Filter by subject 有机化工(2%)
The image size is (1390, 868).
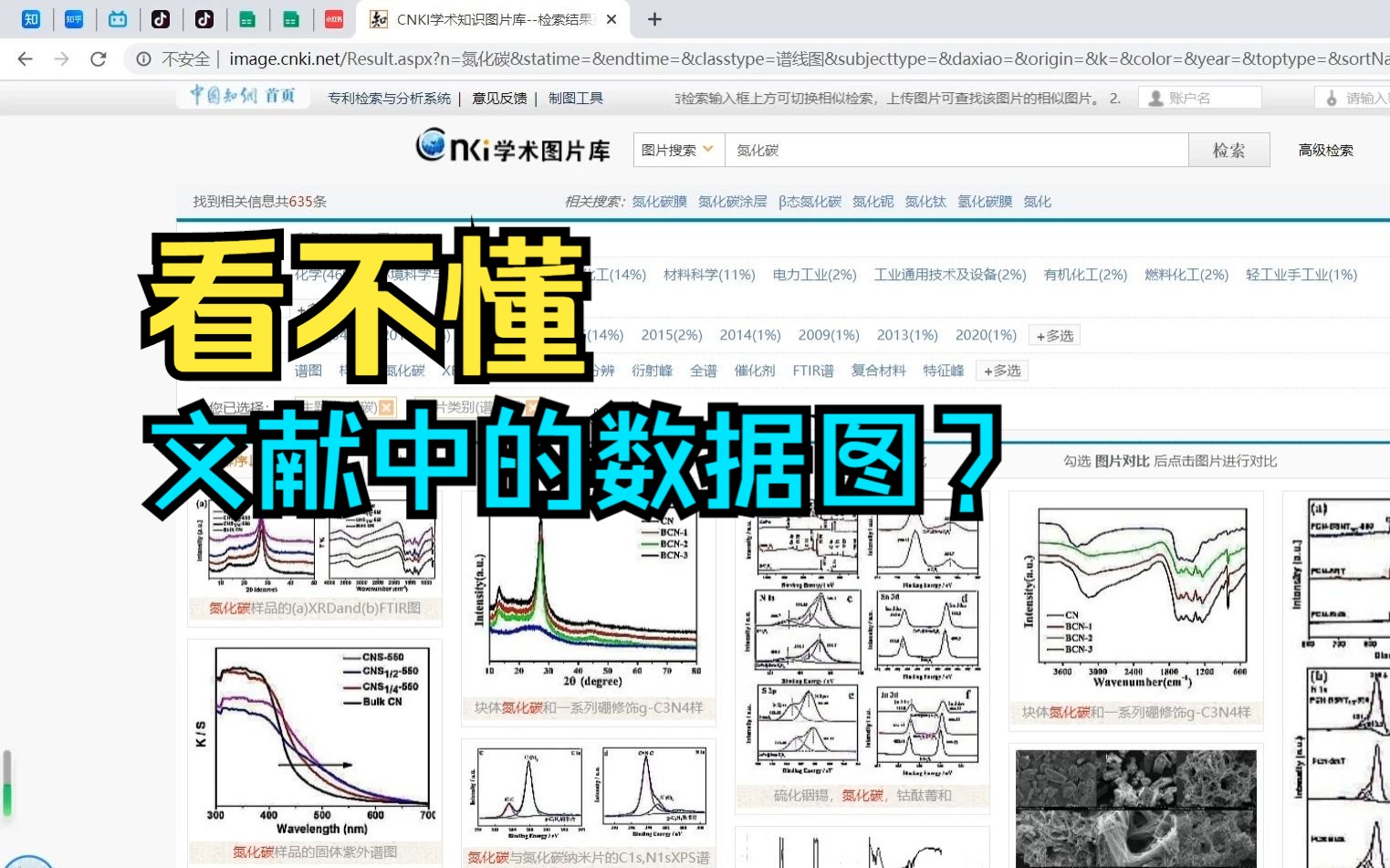coord(1085,275)
